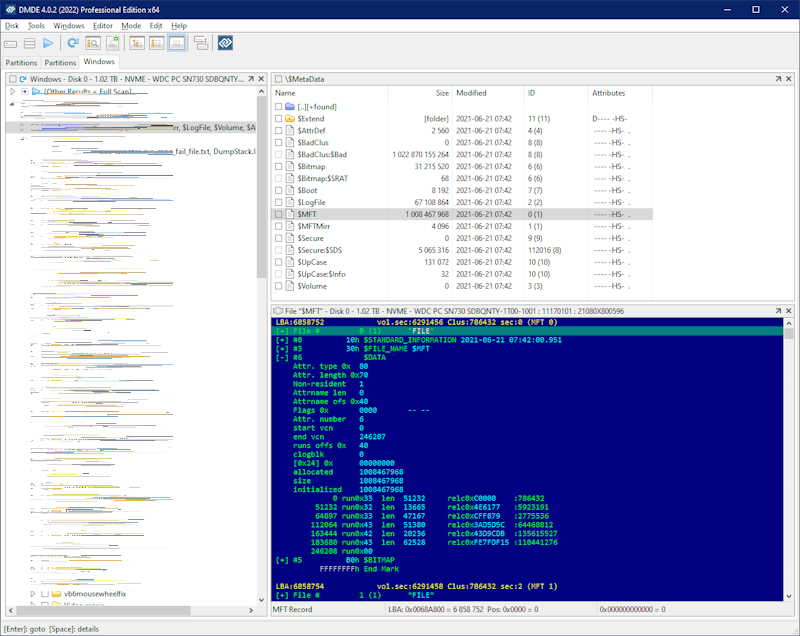The height and width of the screenshot is (636, 800).
Task: Check the vb6mousewheelfix folder checkbox
Action: click(x=44, y=594)
